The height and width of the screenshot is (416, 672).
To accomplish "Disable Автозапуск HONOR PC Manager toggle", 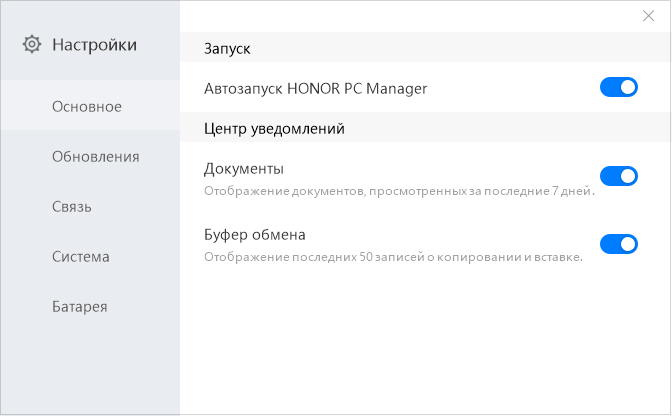I will coord(618,88).
